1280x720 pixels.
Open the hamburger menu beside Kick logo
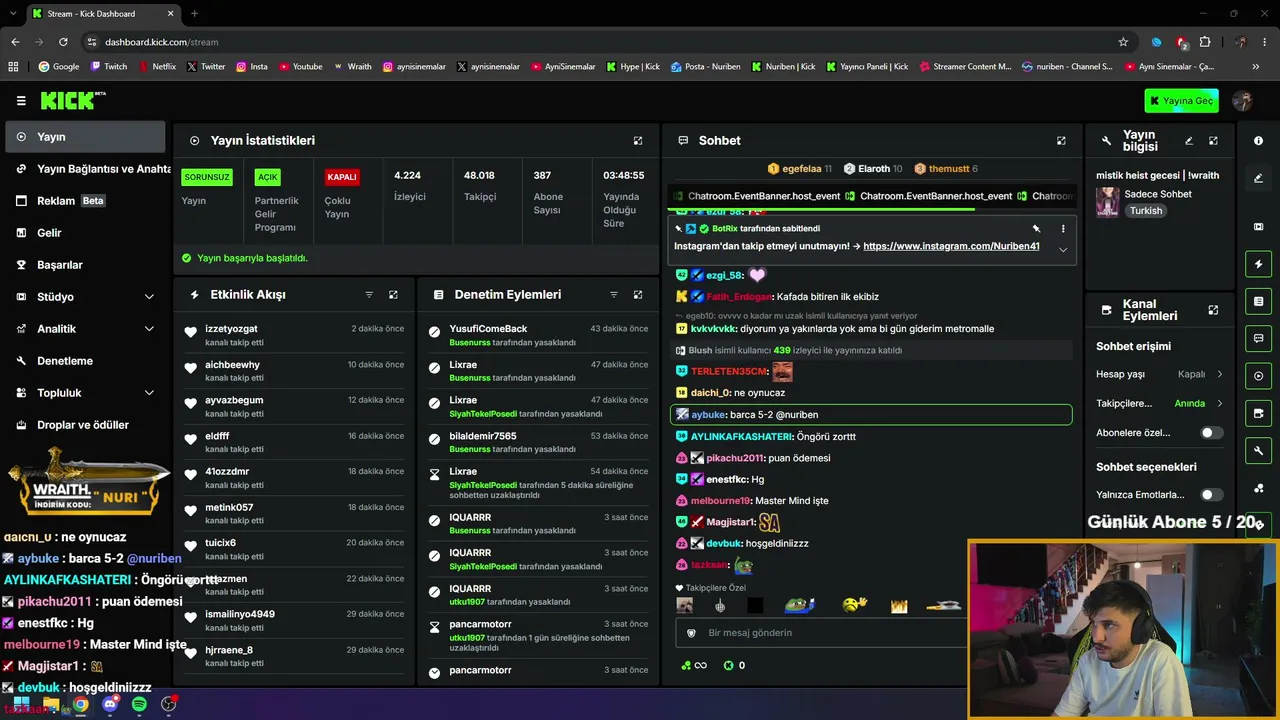click(21, 100)
